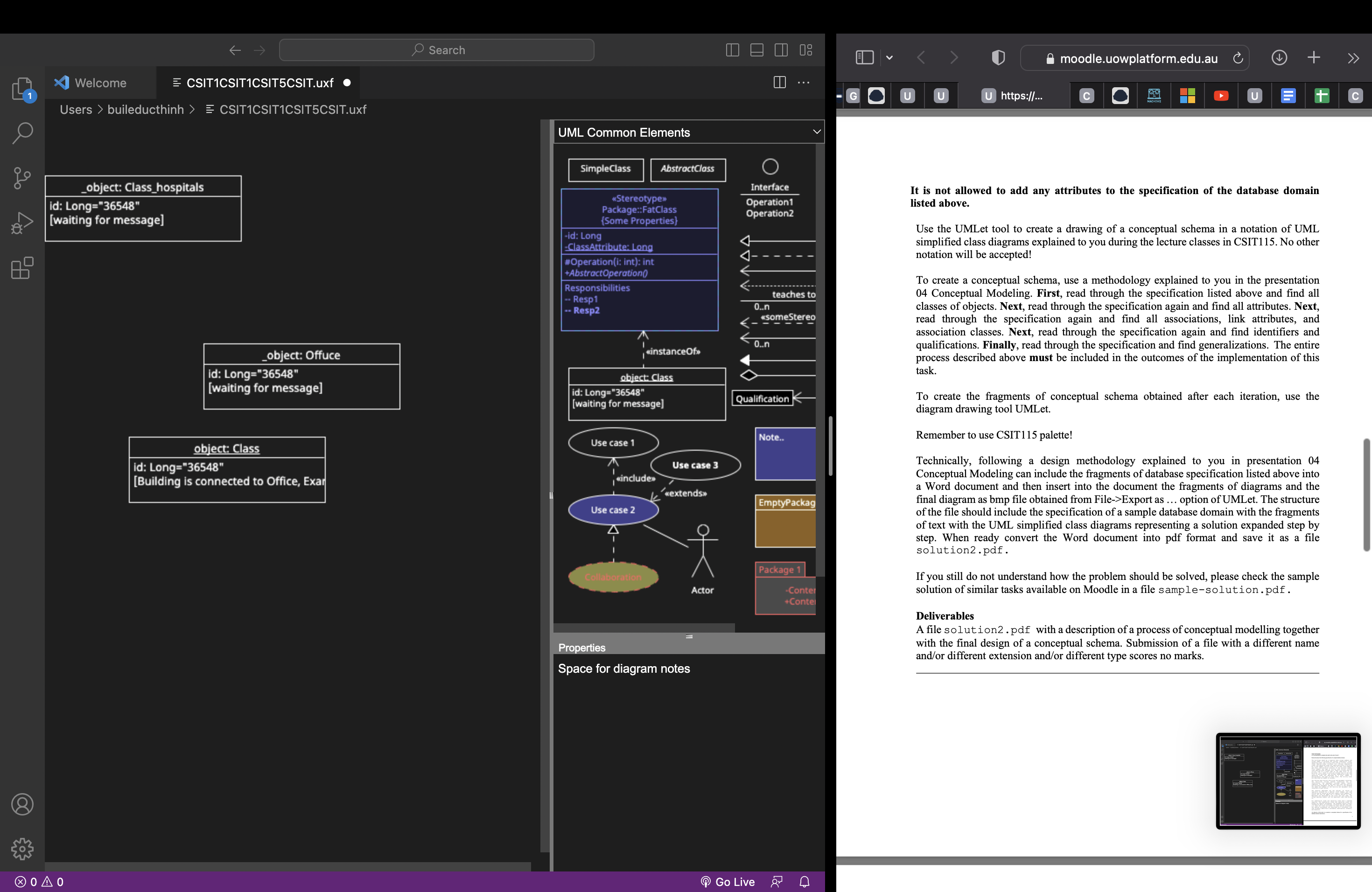Toggle the secondary side bar layout button
The height and width of the screenshot is (892, 1372).
click(781, 50)
